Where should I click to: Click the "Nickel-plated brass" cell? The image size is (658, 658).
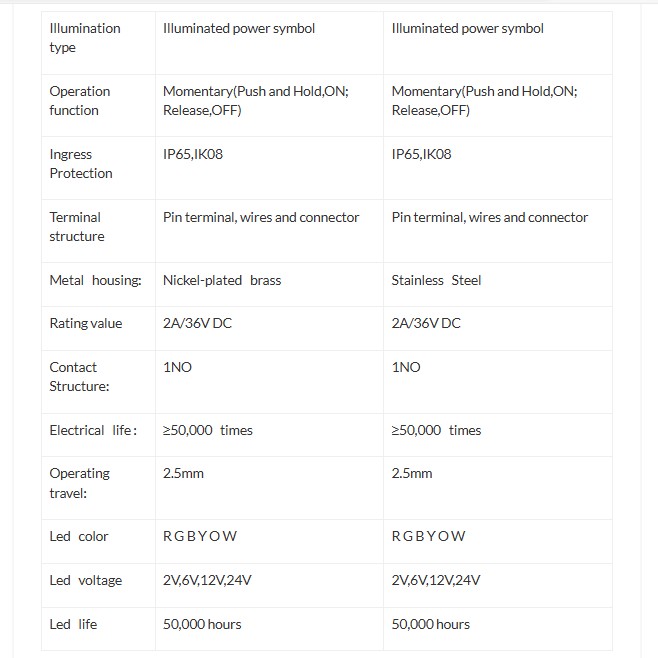(222, 280)
